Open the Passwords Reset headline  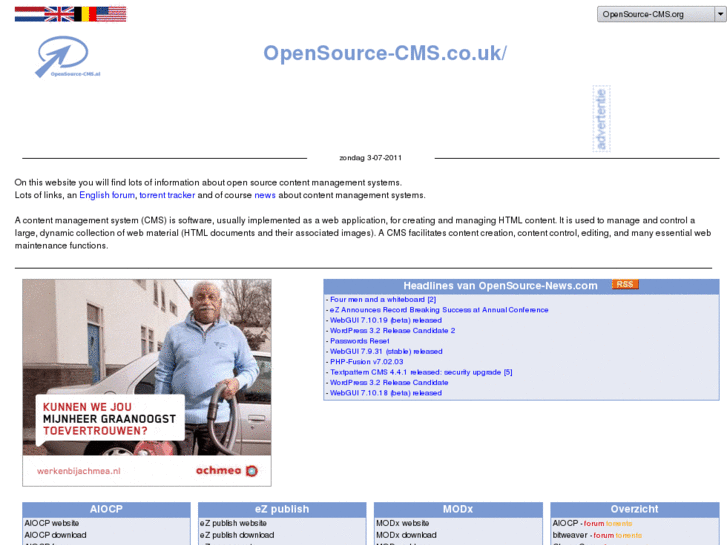click(x=359, y=341)
